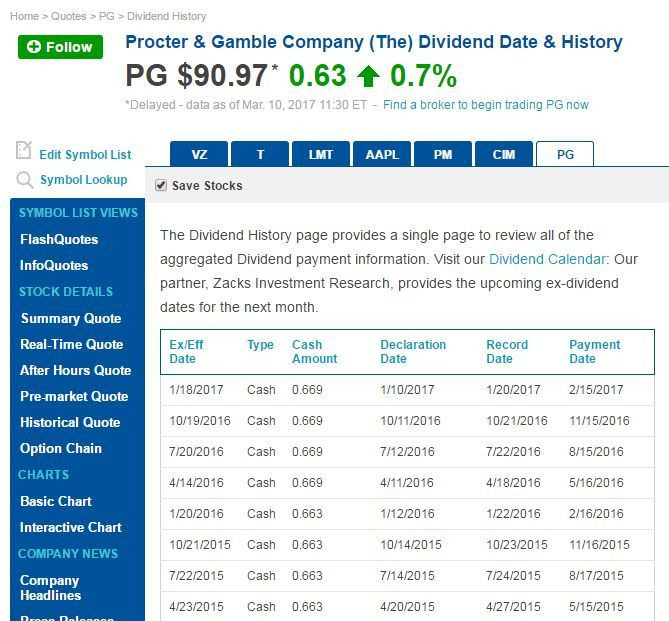Open Summary Quote in sidebar

point(71,318)
